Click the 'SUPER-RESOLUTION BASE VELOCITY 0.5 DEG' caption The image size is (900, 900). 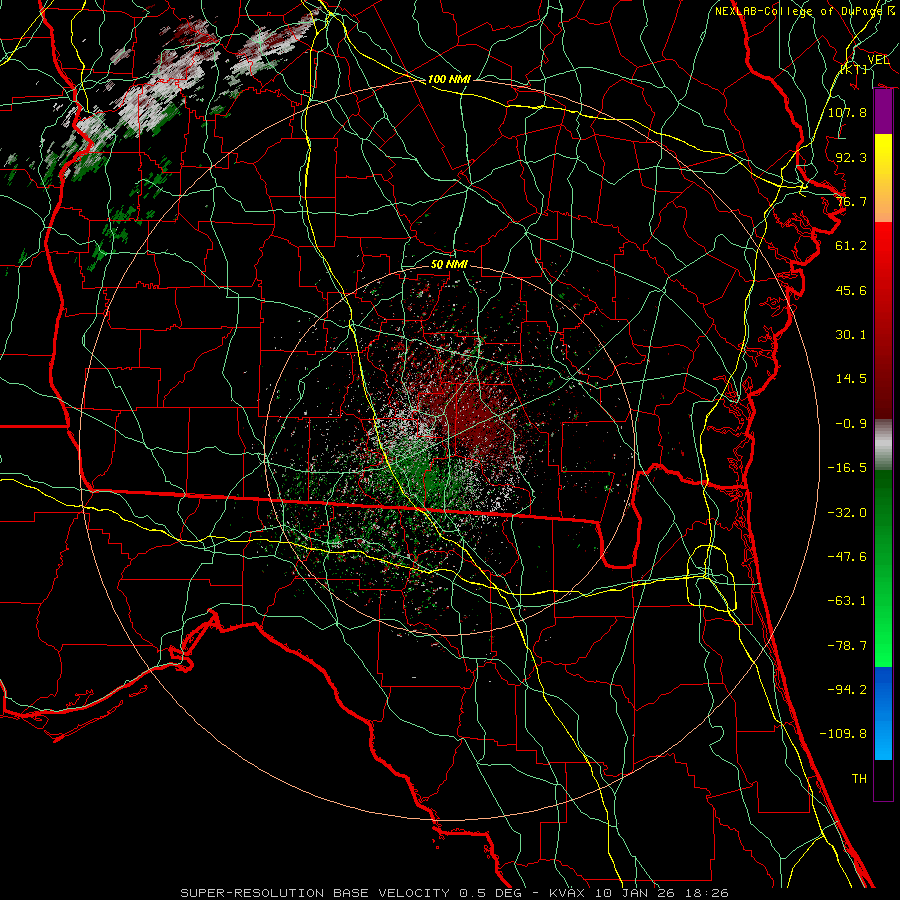[x=351, y=893]
